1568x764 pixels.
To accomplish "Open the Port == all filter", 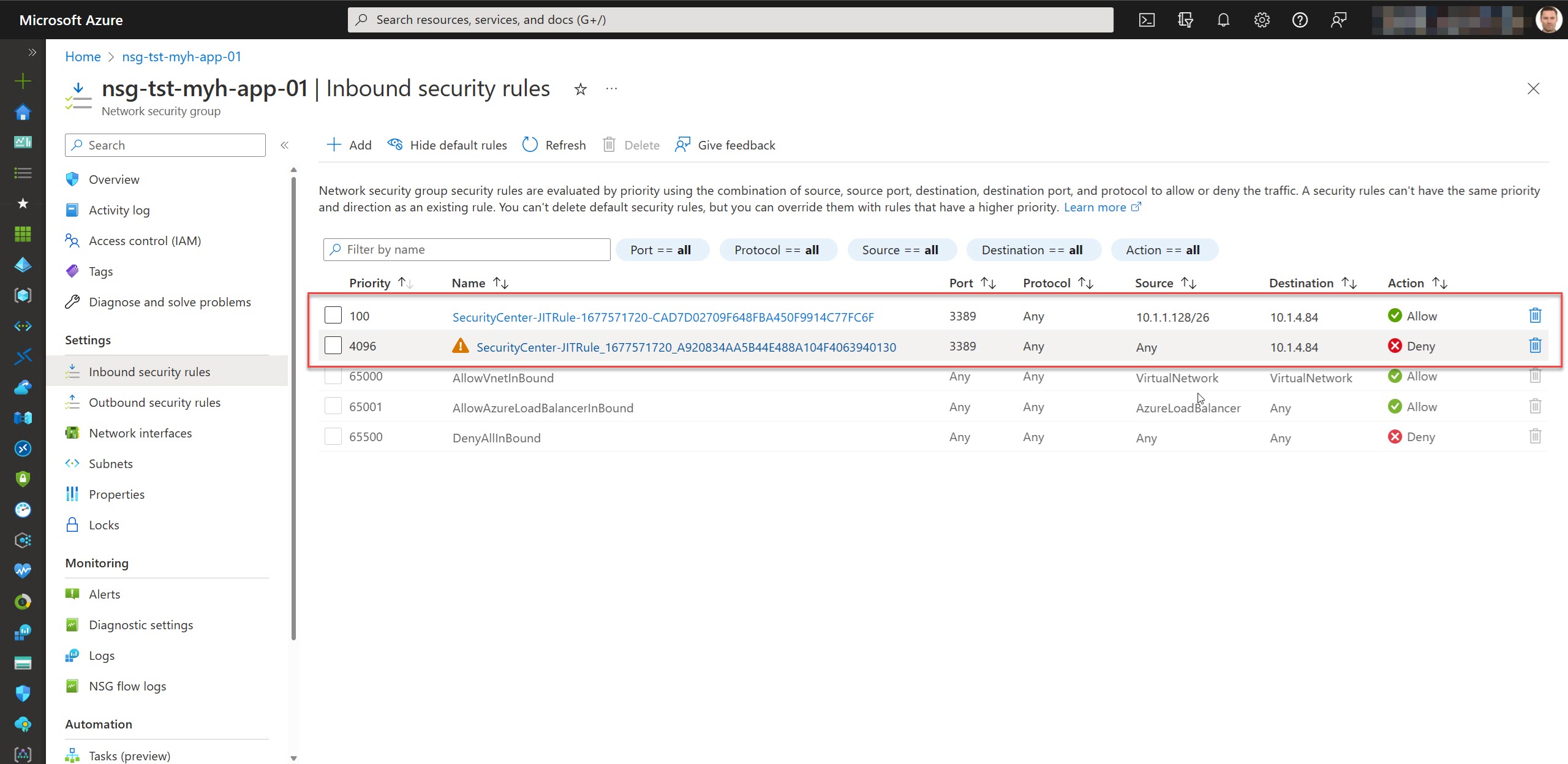I will 662,249.
